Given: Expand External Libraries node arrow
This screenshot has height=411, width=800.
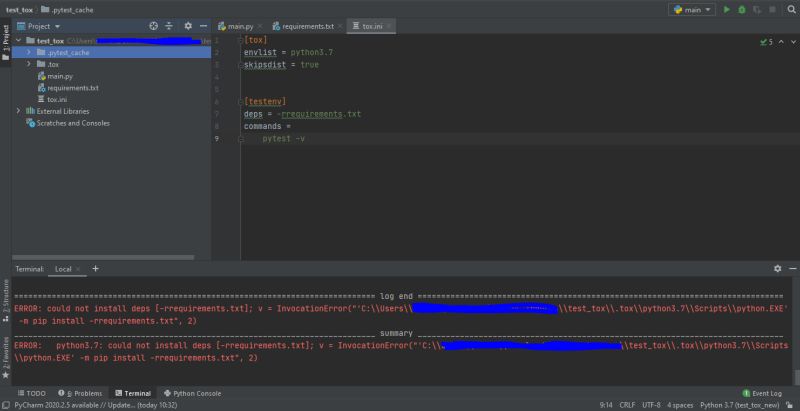Looking at the screenshot, I should [x=19, y=111].
